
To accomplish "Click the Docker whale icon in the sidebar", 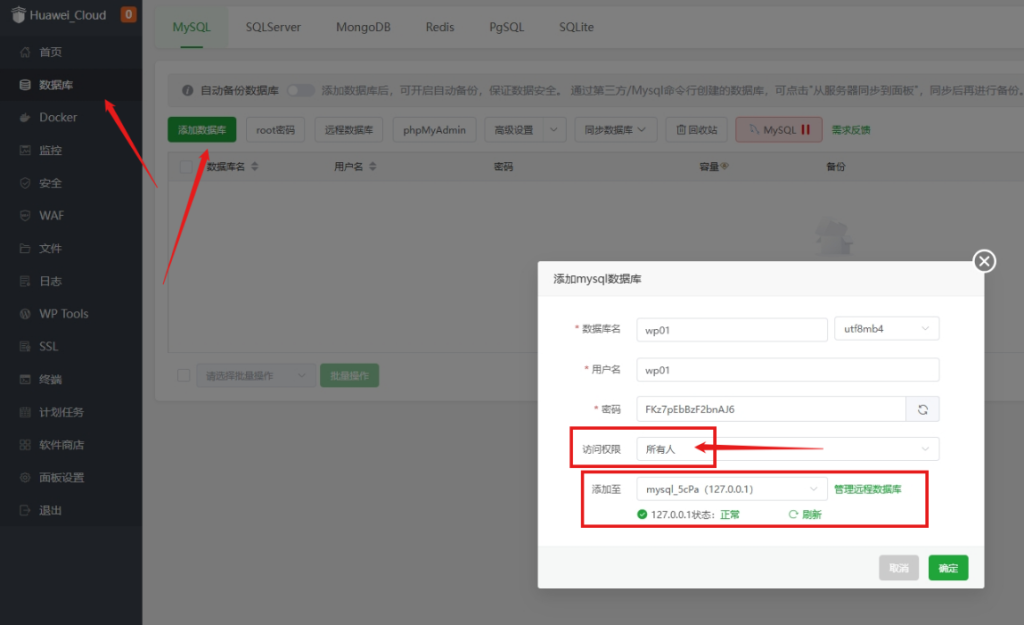I will pos(25,118).
